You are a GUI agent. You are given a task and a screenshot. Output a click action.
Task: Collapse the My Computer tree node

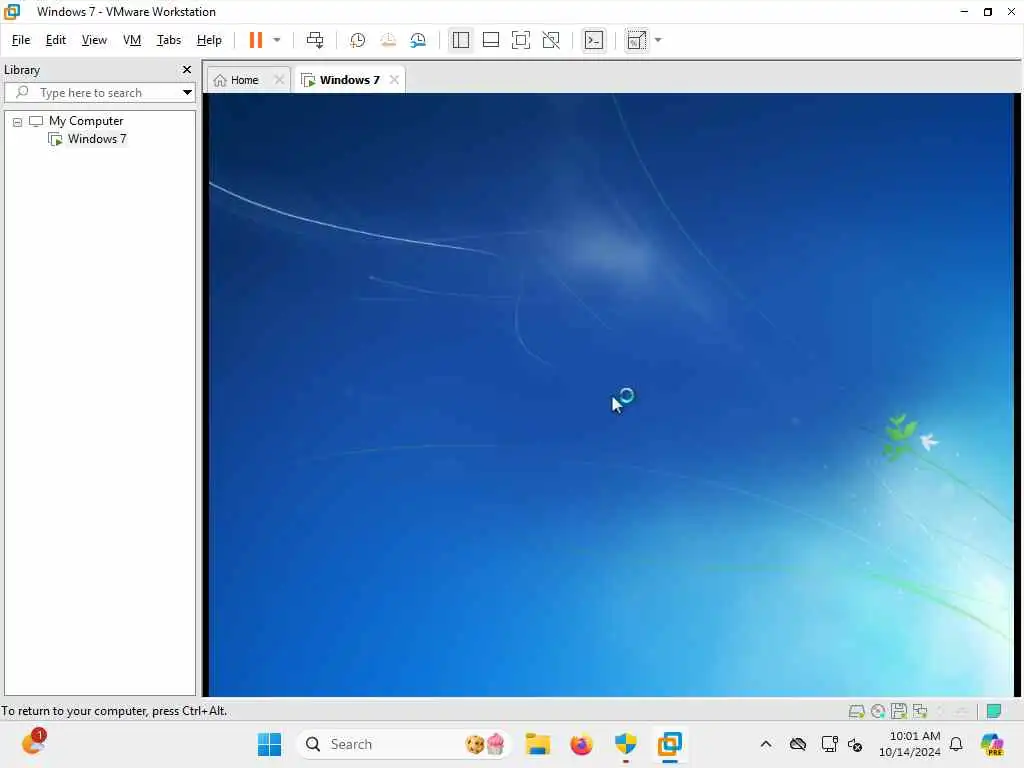(x=18, y=122)
